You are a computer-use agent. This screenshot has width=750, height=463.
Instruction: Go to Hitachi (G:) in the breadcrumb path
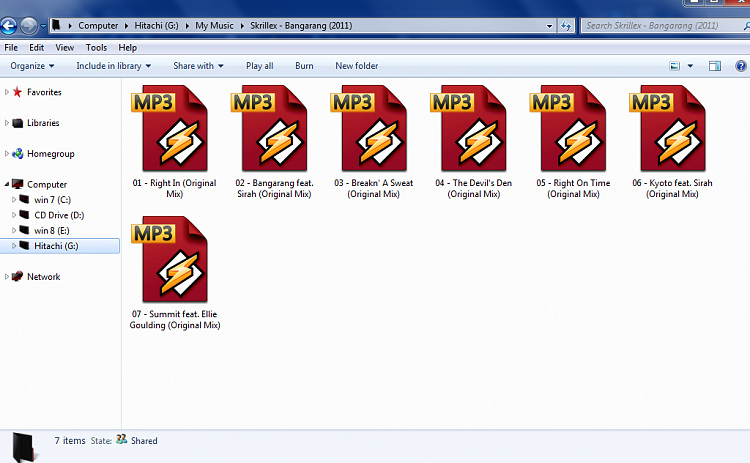[156, 25]
